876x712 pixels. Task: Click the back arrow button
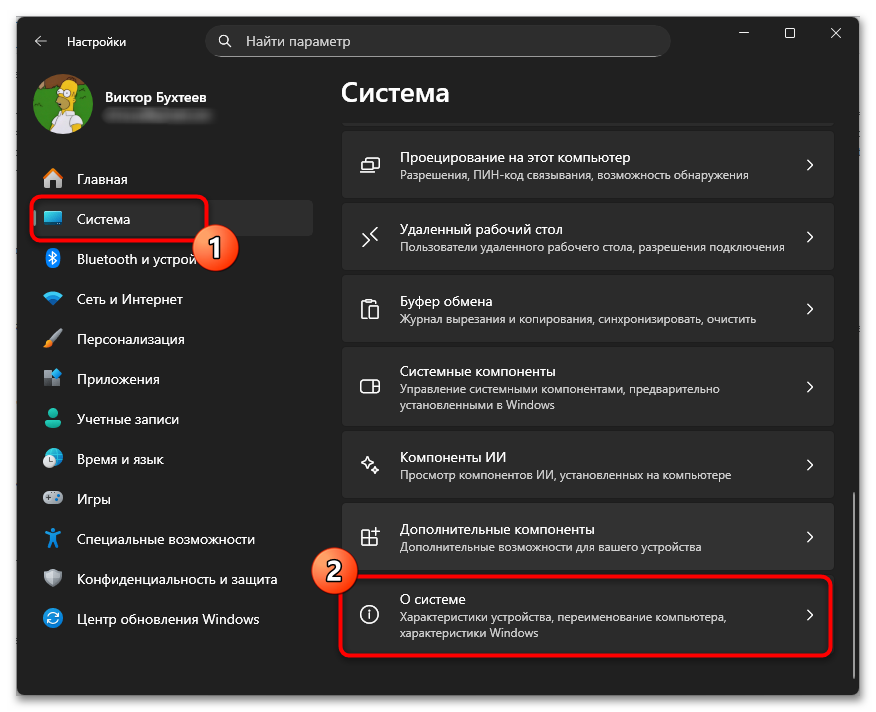(39, 41)
